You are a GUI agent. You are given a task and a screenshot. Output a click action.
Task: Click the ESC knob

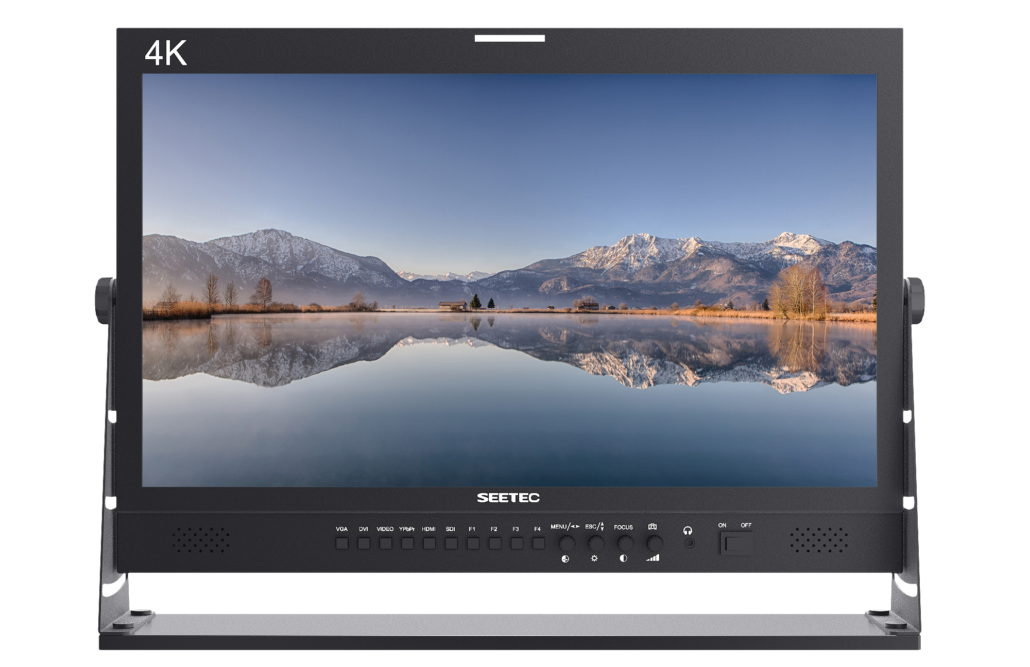point(595,542)
